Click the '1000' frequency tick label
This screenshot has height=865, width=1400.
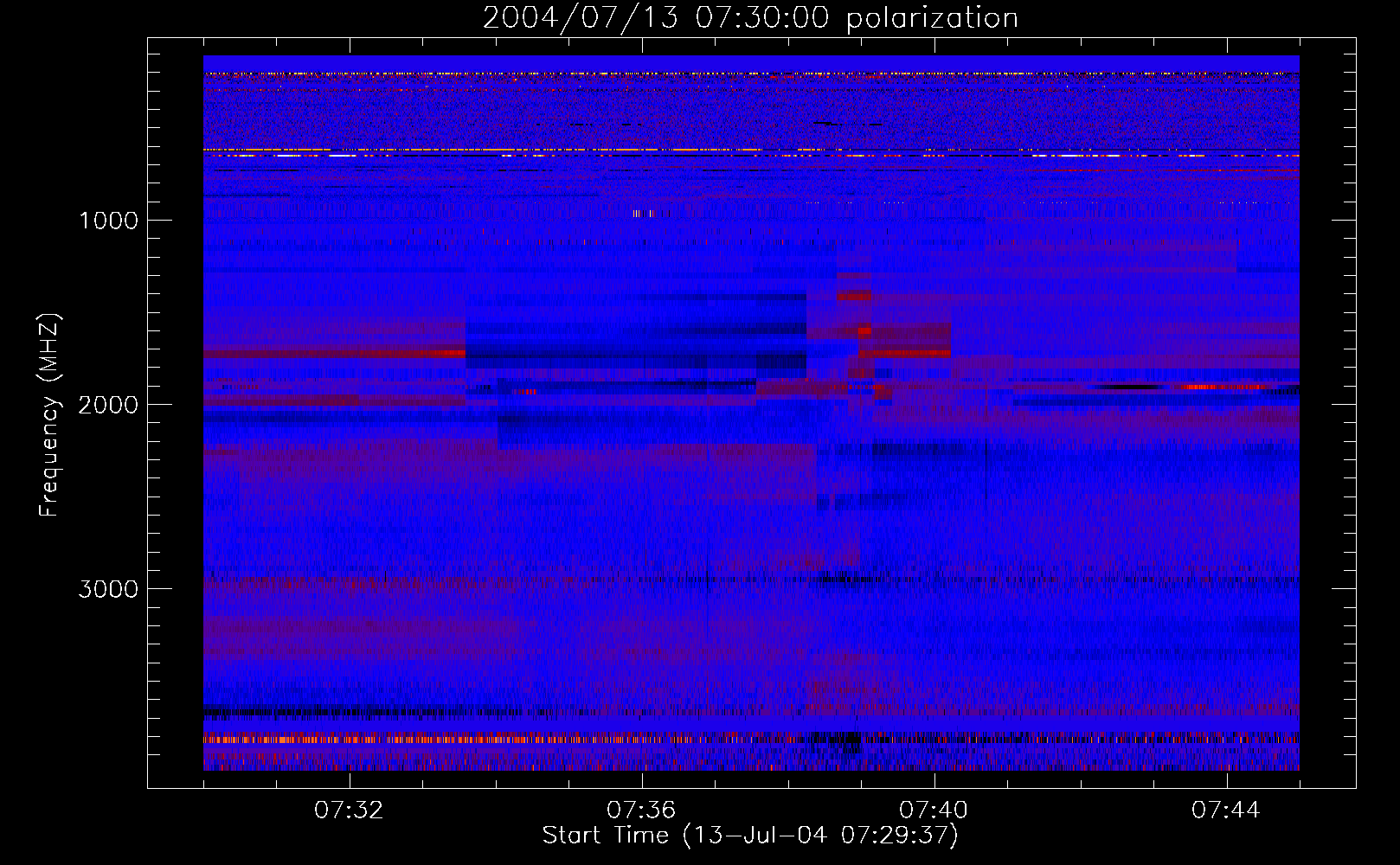pos(109,221)
